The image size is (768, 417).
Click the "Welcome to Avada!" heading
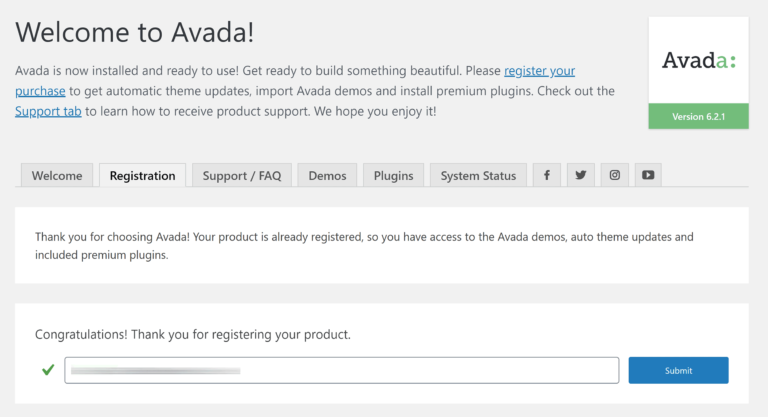pyautogui.click(x=135, y=32)
